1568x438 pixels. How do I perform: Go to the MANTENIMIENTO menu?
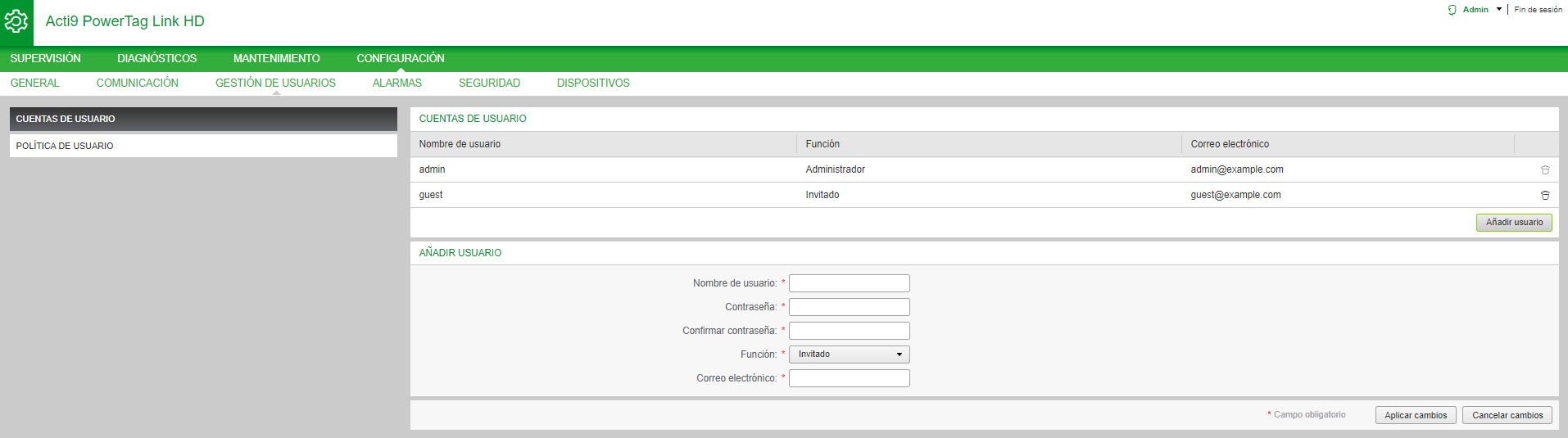click(x=276, y=58)
